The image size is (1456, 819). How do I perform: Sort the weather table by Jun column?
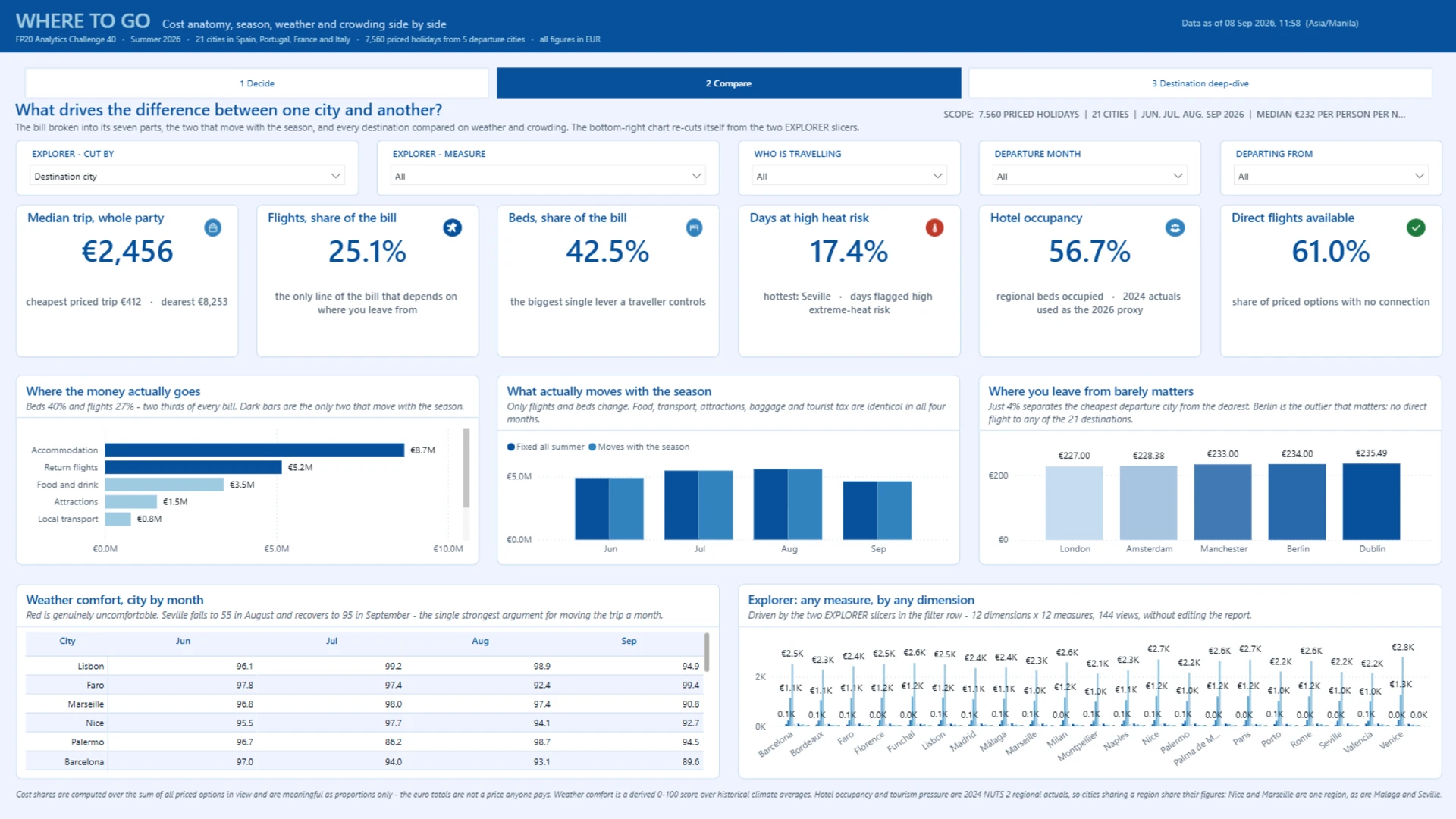pyautogui.click(x=183, y=641)
